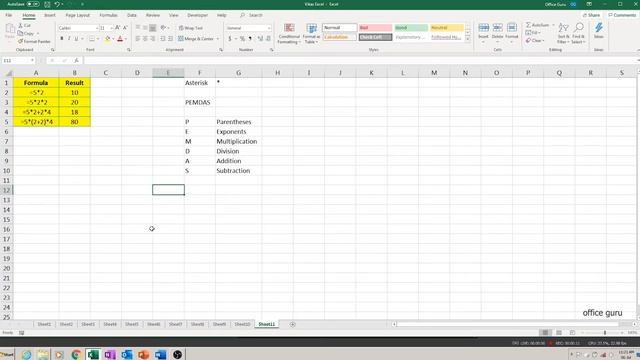The width and height of the screenshot is (640, 360).
Task: Click Increase Indent icon
Action: click(x=171, y=39)
